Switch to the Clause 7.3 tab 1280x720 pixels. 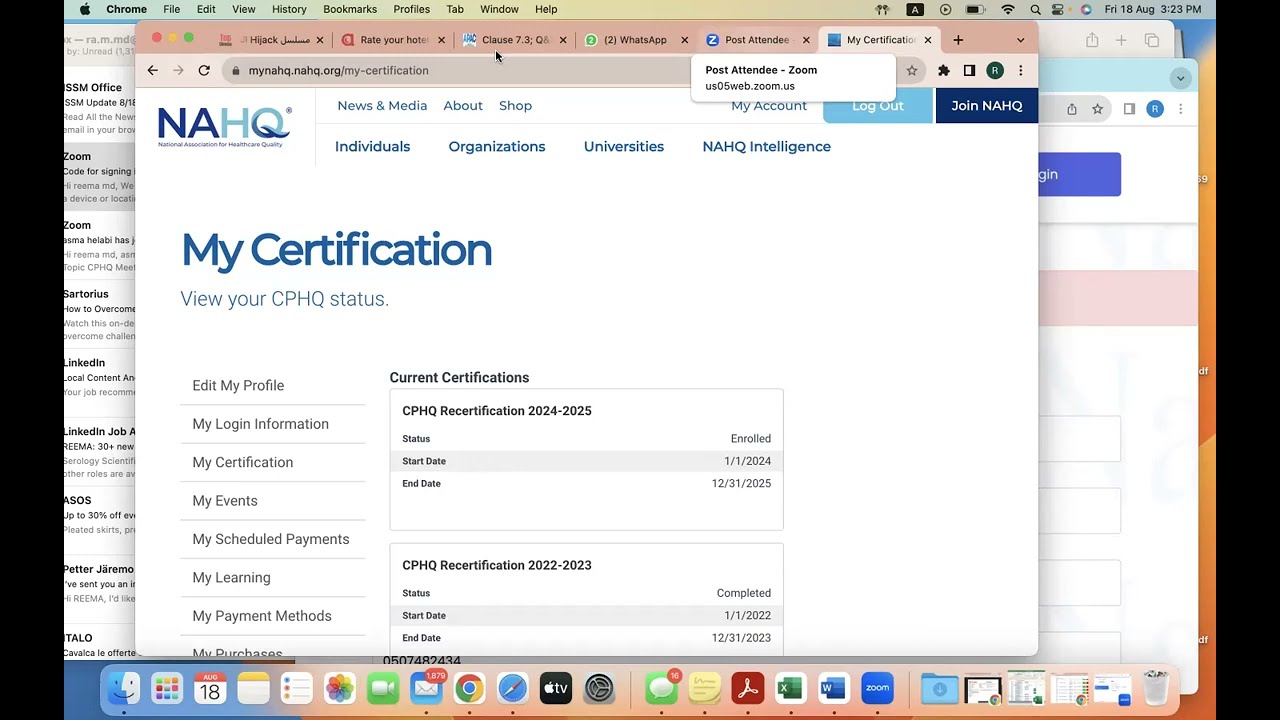(514, 40)
